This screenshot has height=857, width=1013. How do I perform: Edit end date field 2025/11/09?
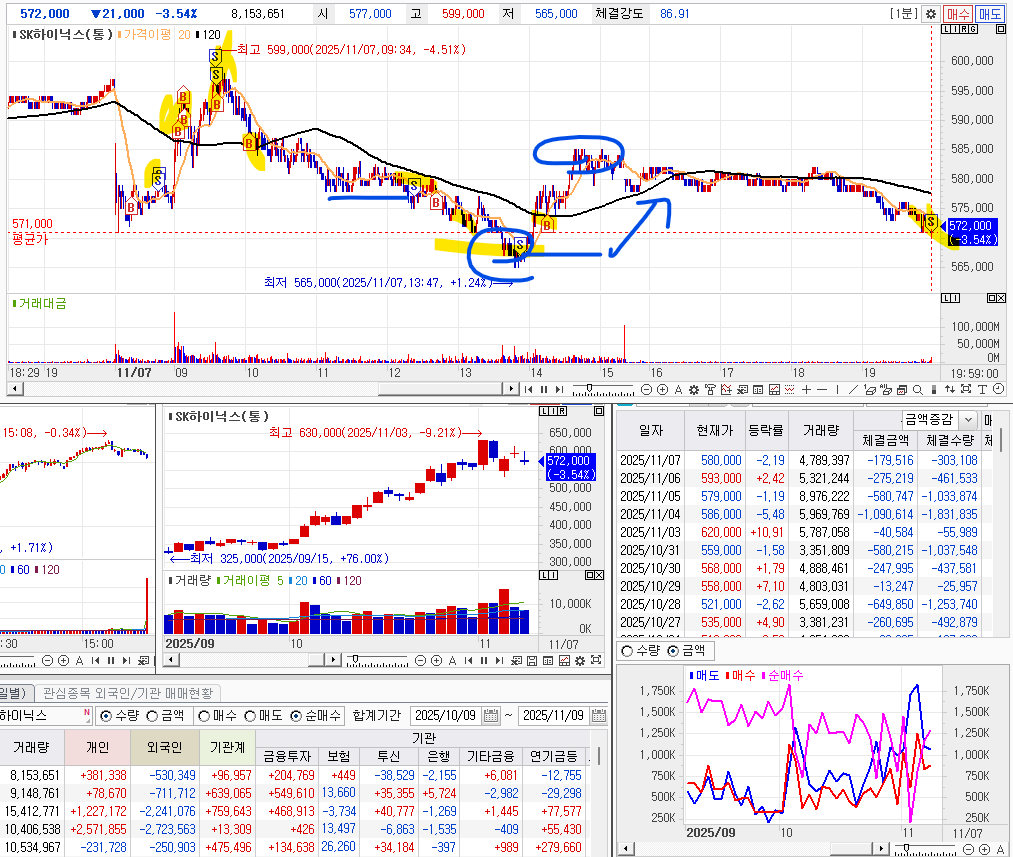(554, 716)
